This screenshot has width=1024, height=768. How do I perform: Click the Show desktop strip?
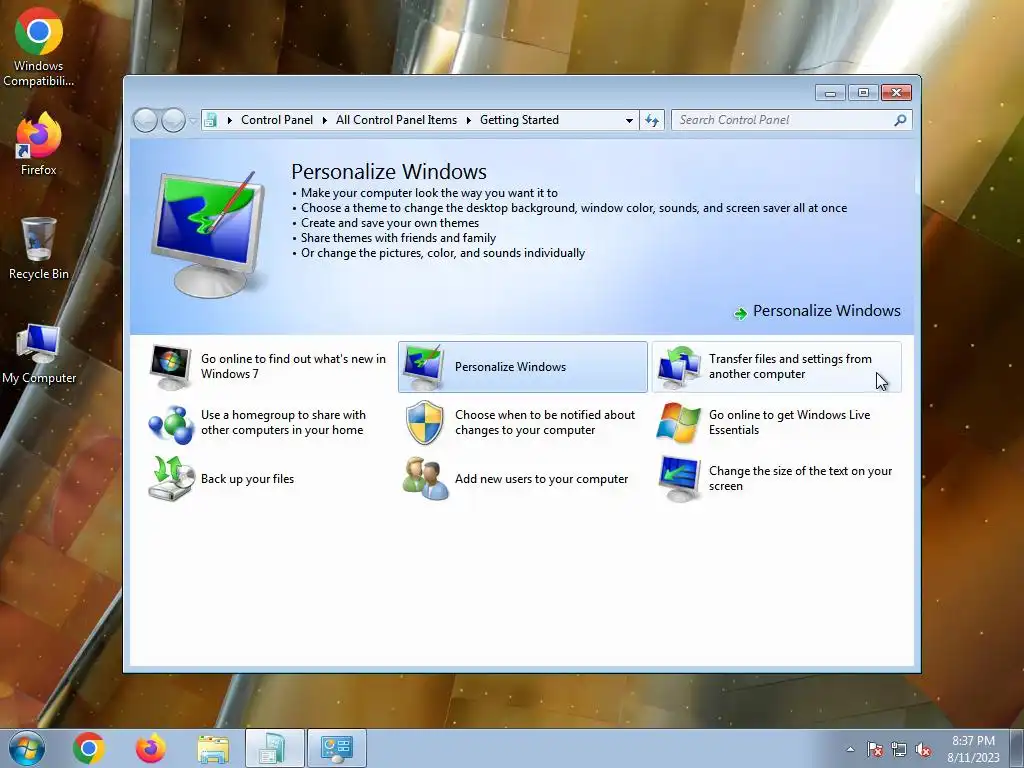coord(1016,748)
